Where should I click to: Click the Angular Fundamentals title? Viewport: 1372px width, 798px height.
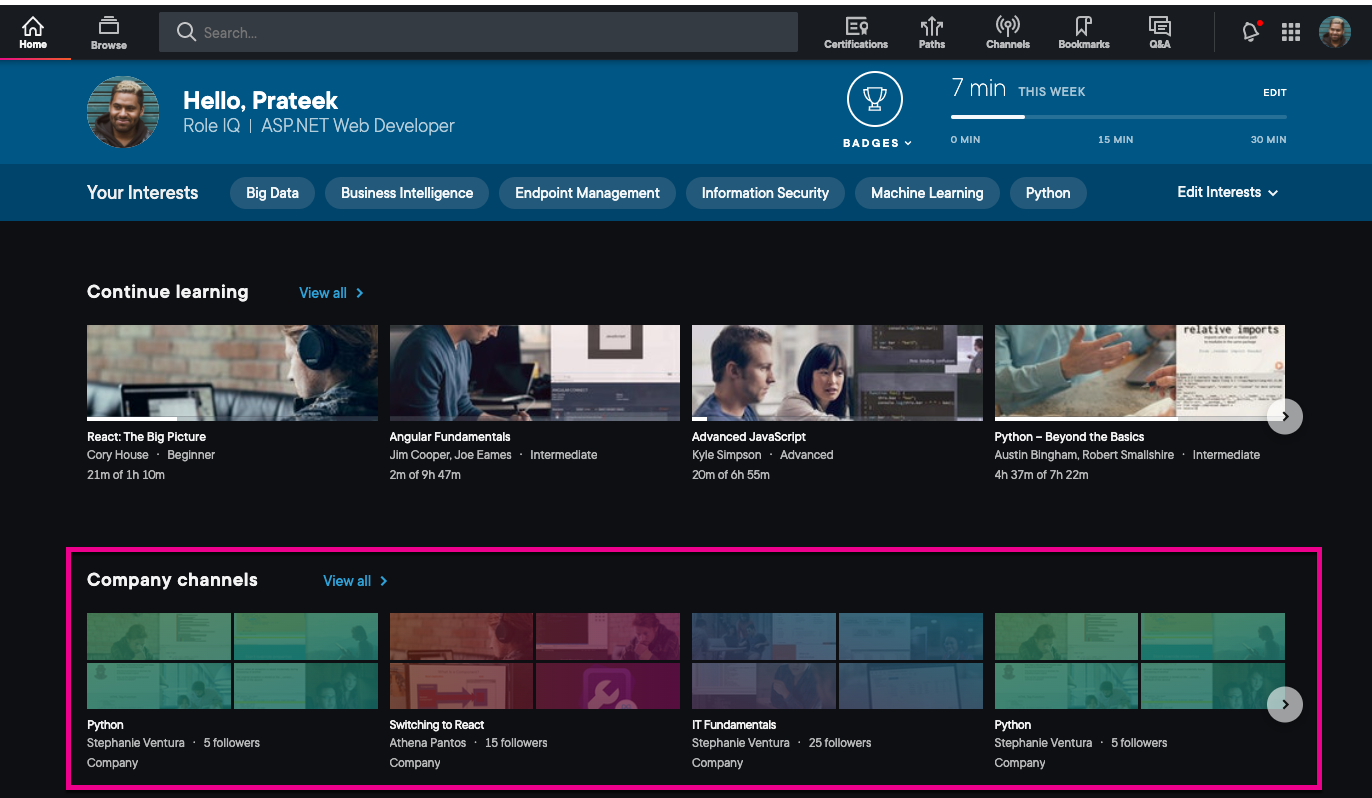pyautogui.click(x=450, y=437)
